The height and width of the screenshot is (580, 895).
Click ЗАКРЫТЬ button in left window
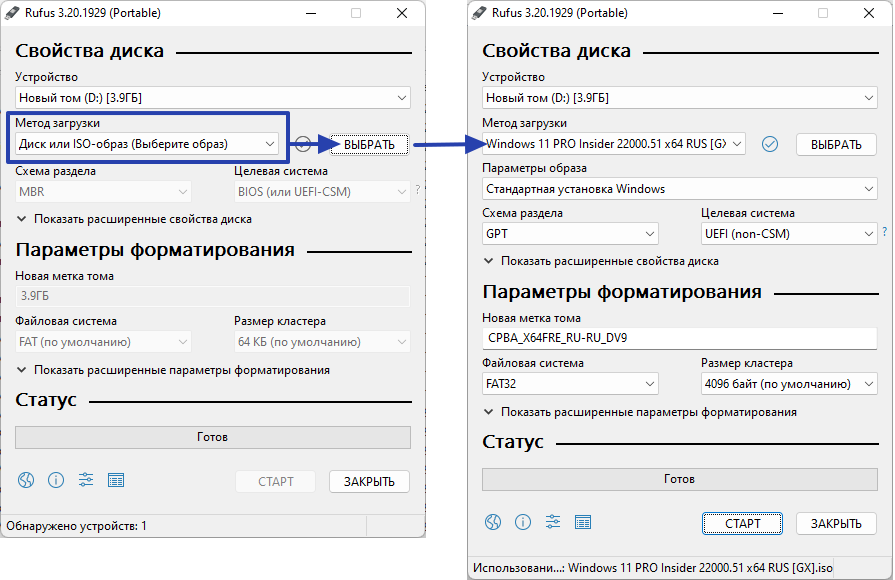369,482
